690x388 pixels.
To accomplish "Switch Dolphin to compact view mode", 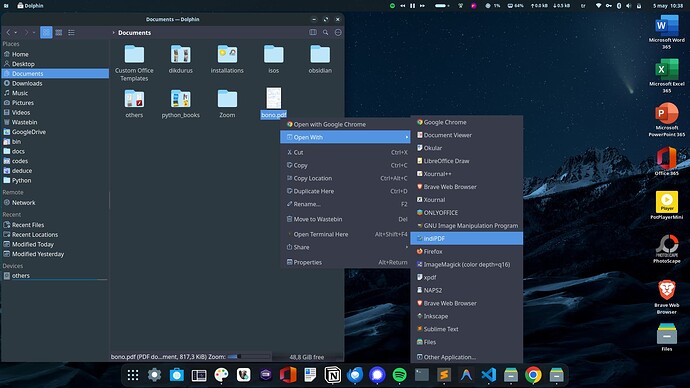I will pos(59,33).
